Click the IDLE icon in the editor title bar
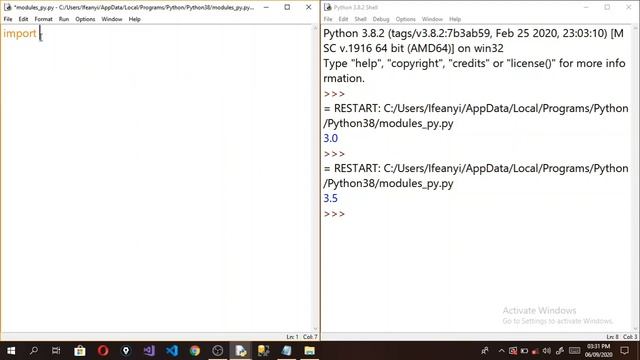This screenshot has width=640, height=360. pos(7,7)
